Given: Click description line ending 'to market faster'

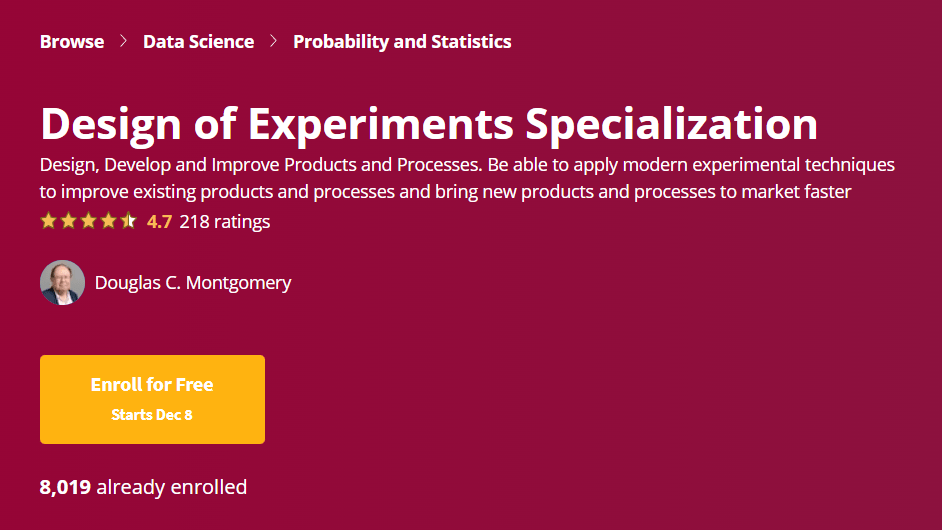Looking at the screenshot, I should tap(445, 192).
